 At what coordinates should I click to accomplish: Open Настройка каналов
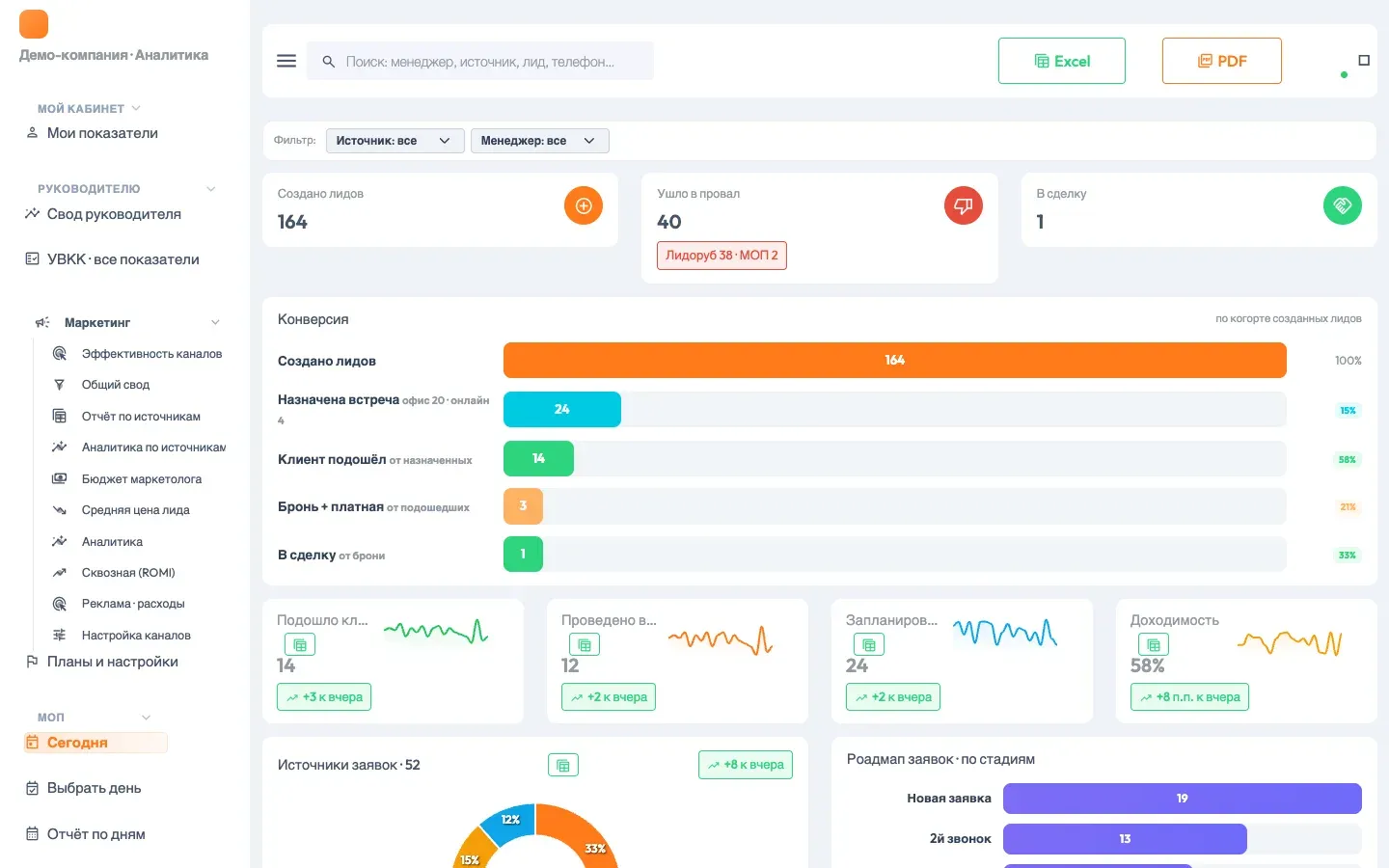(123, 636)
